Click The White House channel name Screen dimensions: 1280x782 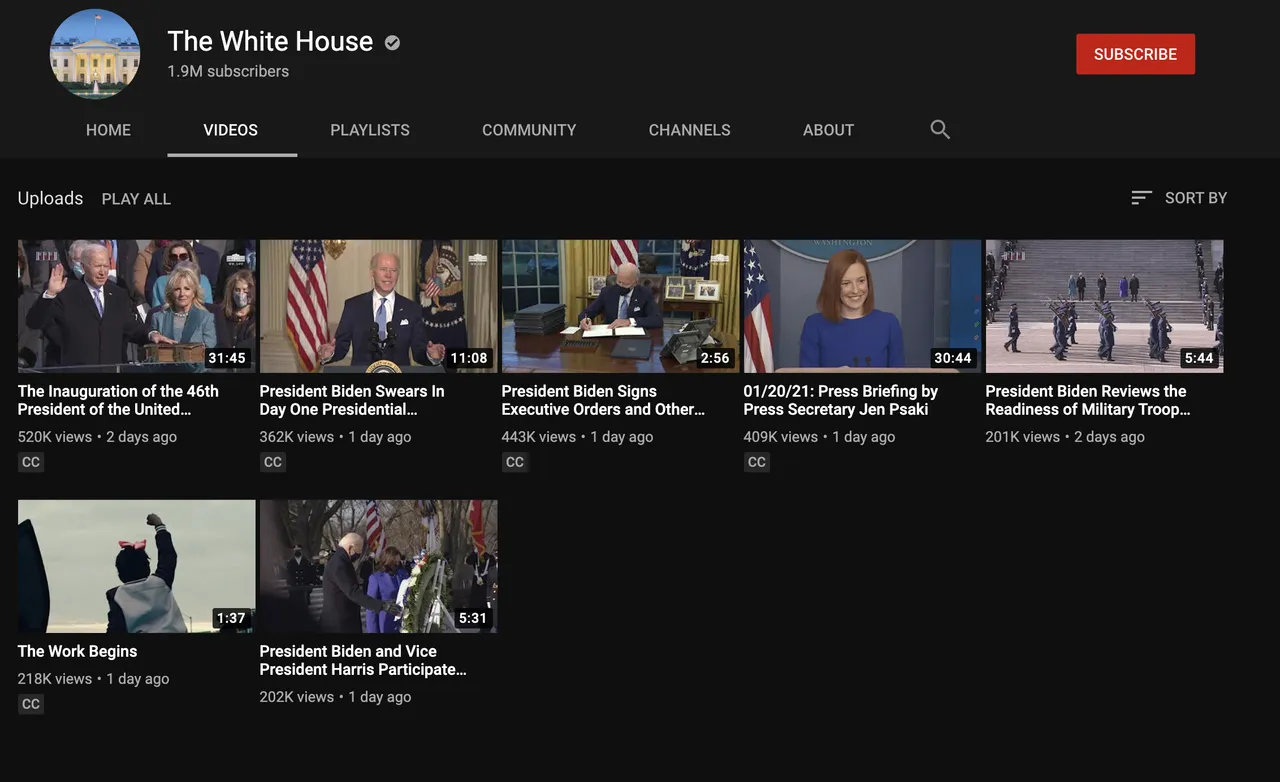click(x=270, y=41)
